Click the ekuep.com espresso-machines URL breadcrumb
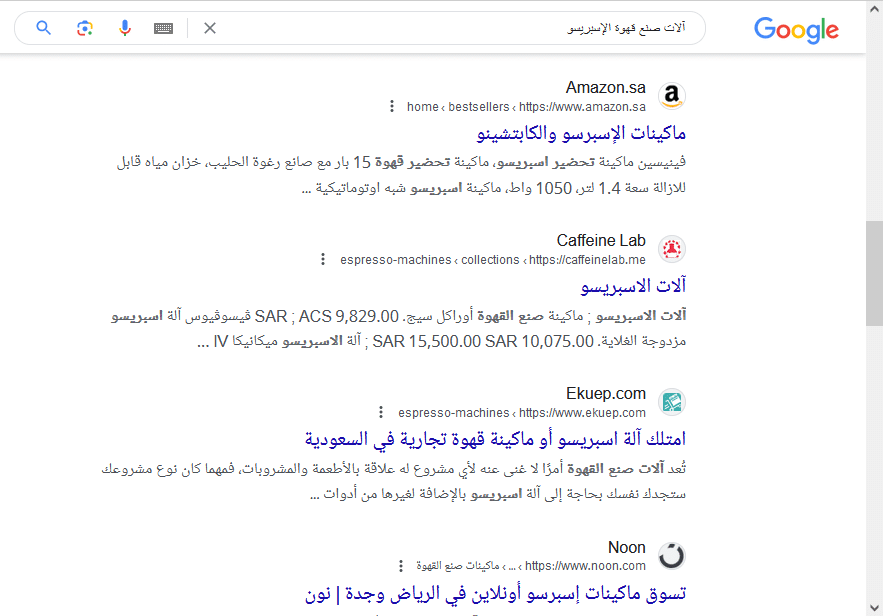Image resolution: width=883 pixels, height=616 pixels. tap(522, 413)
